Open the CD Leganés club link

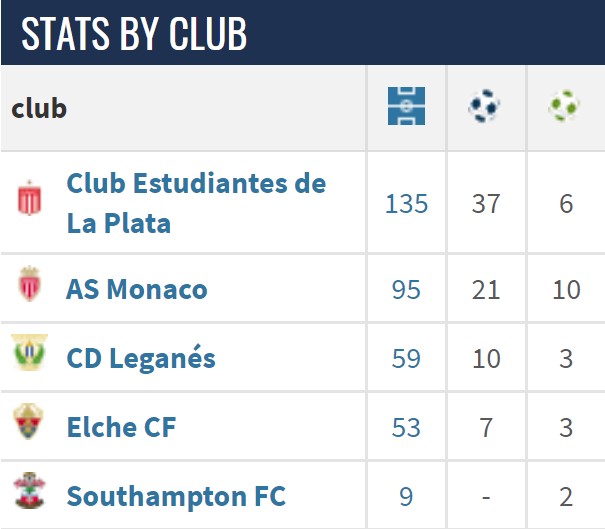[141, 358]
